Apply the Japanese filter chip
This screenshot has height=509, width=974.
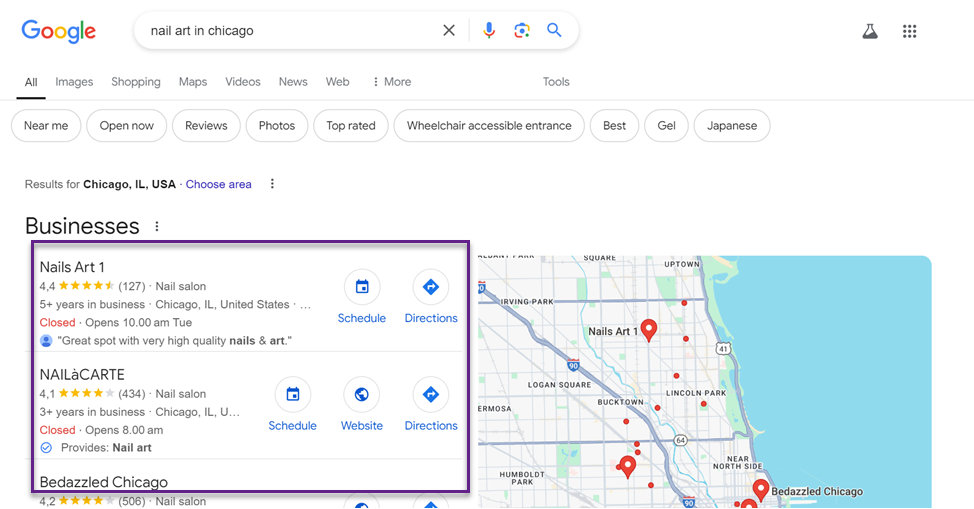point(732,126)
